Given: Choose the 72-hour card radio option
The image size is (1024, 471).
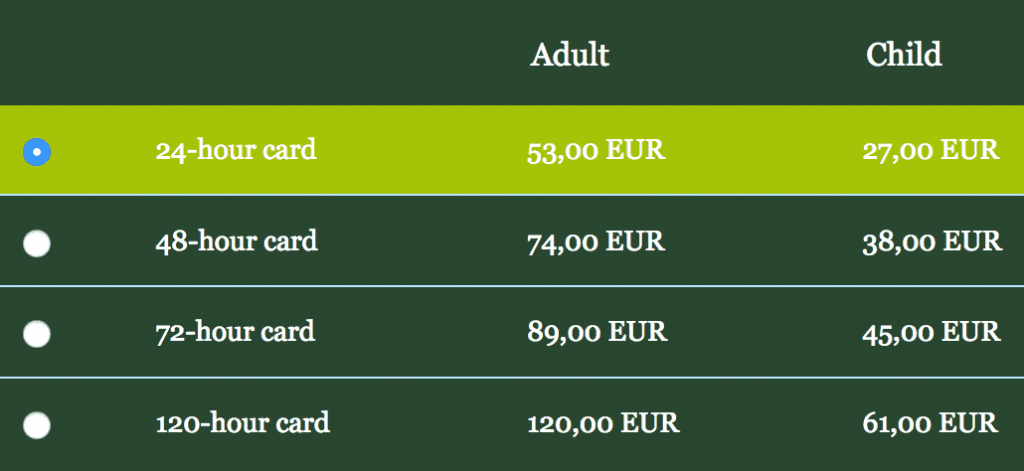Looking at the screenshot, I should click(36, 334).
